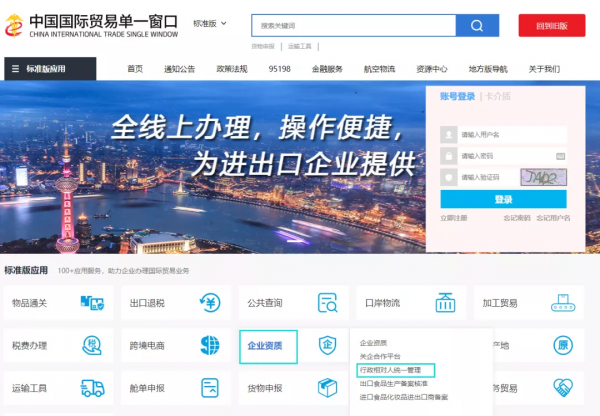Expand the 标准版应用 hamburger menu
The image size is (600, 416).
pyautogui.click(x=15, y=69)
